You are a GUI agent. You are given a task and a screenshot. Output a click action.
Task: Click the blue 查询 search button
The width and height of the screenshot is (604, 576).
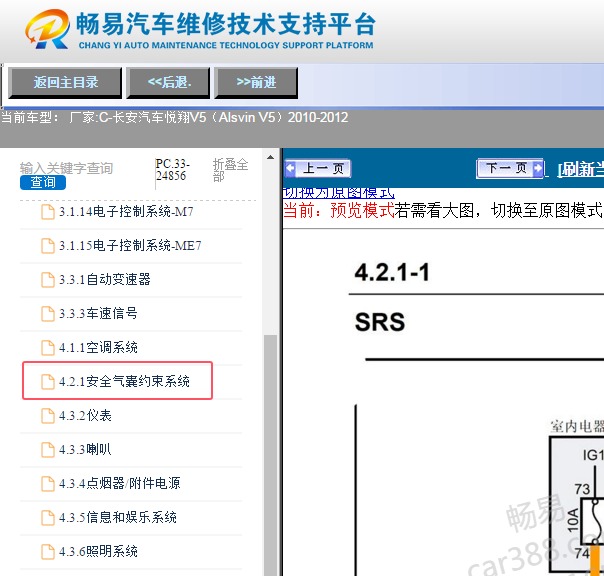[43, 182]
